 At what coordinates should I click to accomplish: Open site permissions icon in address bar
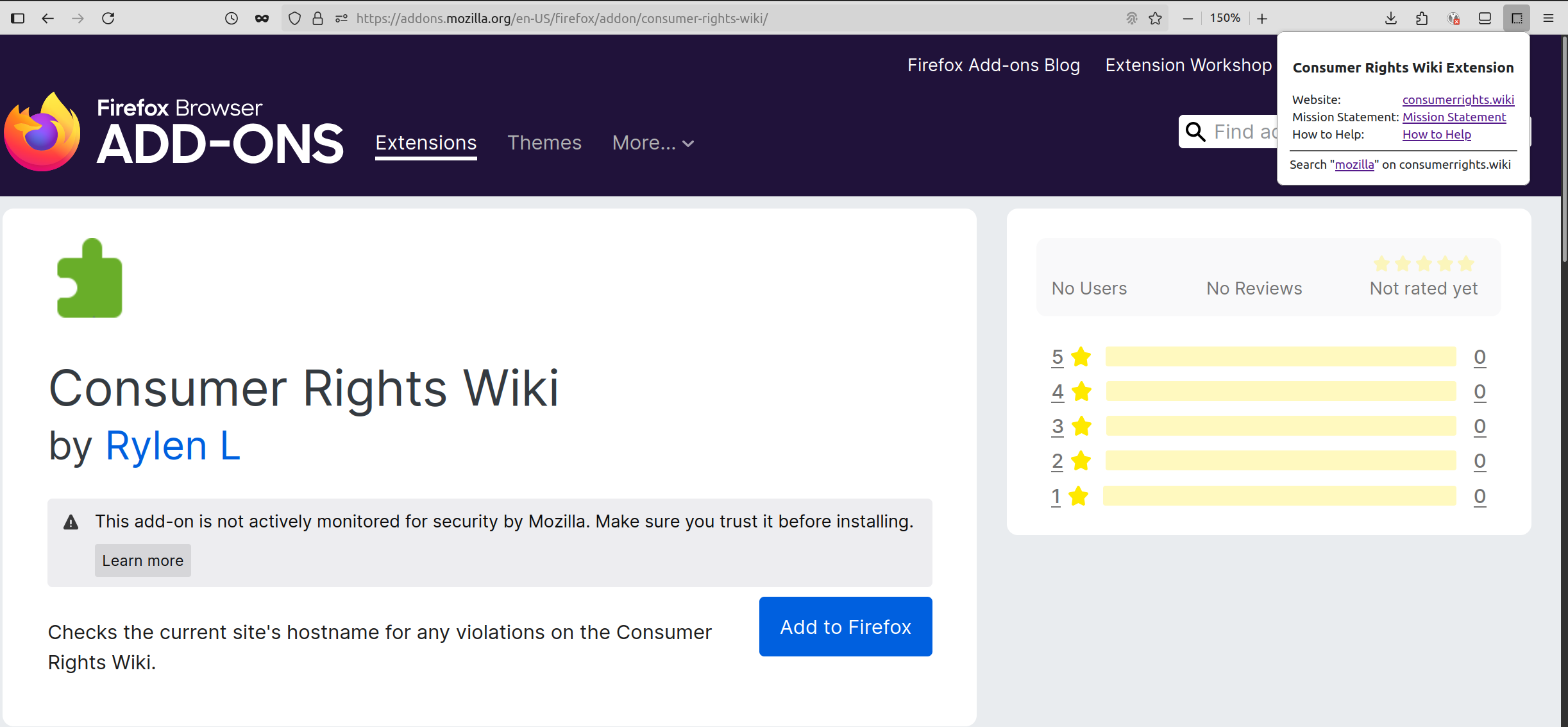(341, 18)
